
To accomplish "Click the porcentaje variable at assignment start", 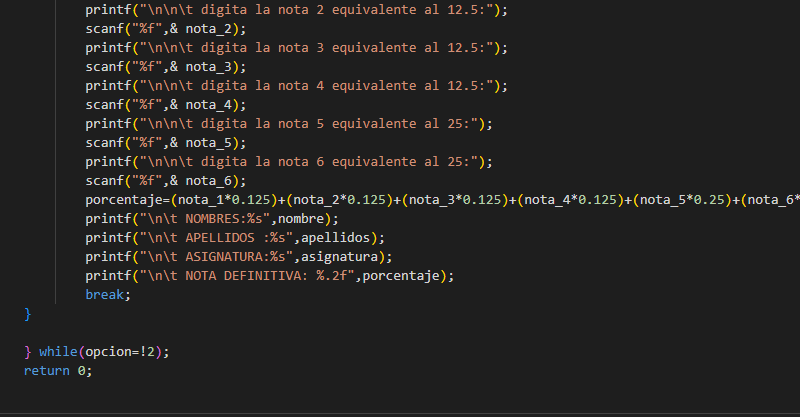I will point(124,200).
